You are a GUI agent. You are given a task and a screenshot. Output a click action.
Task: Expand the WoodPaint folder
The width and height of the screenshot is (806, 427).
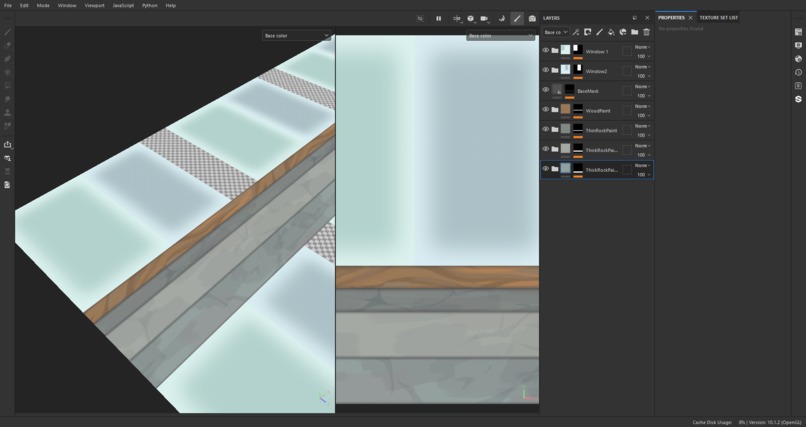pos(555,109)
